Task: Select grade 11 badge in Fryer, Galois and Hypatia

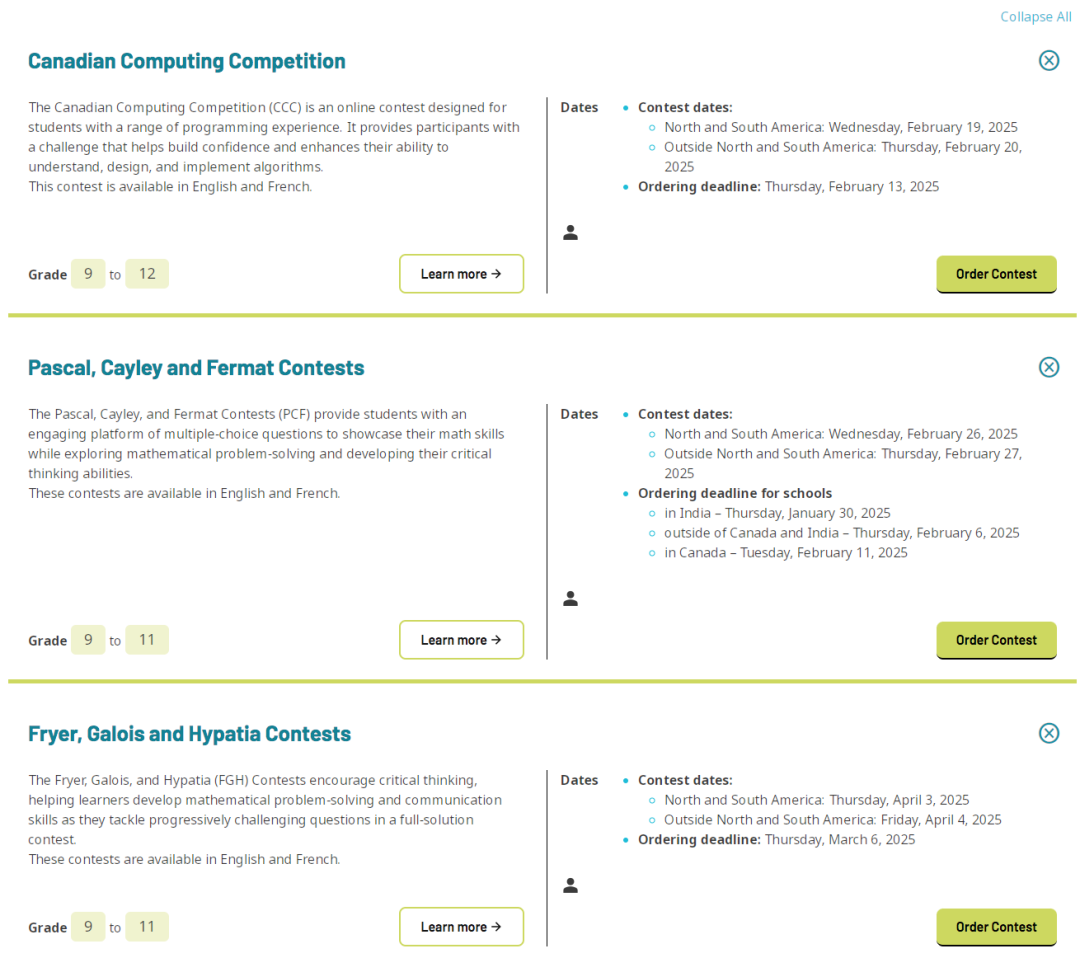Action: click(x=147, y=927)
